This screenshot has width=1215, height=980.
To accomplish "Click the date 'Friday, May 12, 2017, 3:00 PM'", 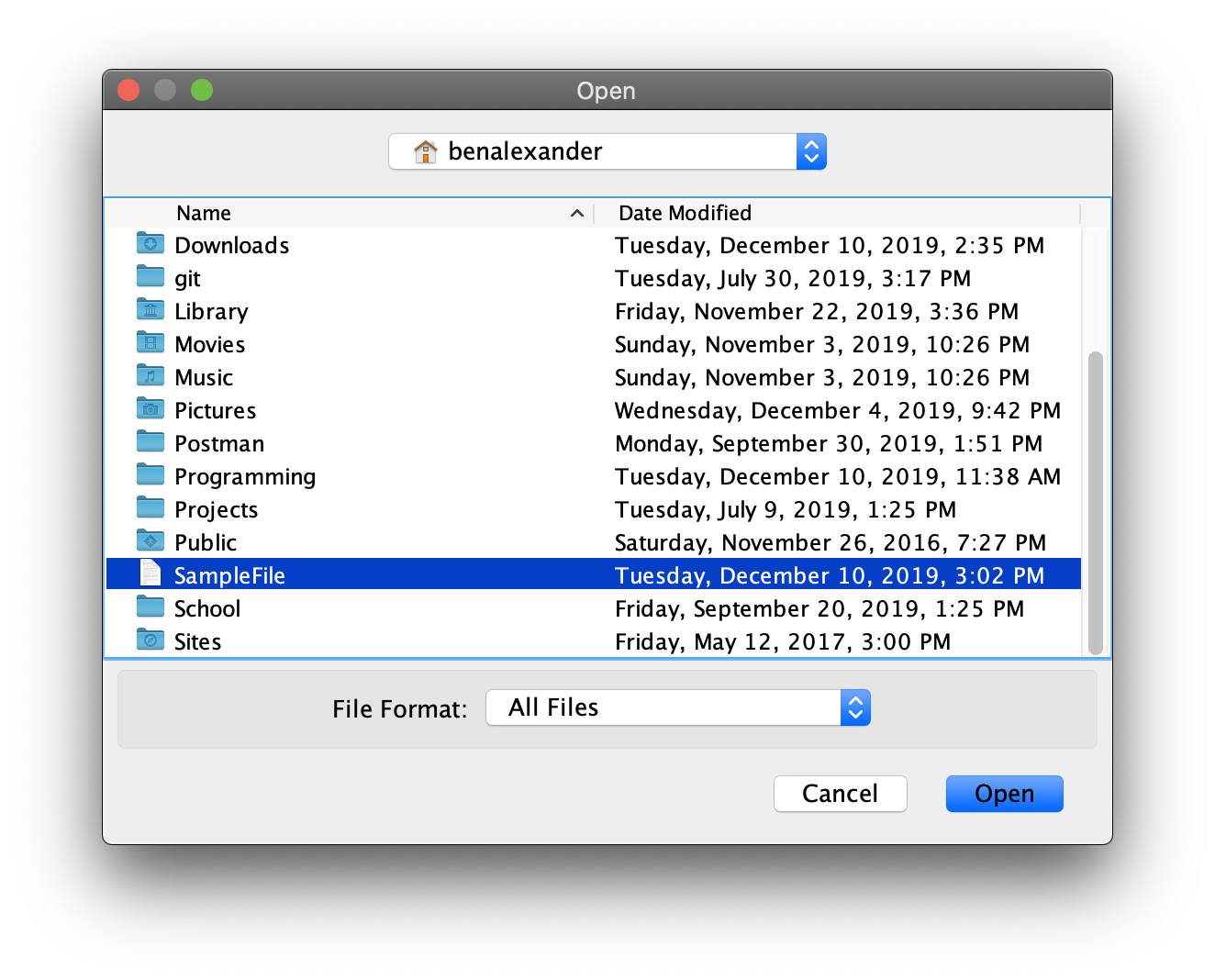I will pos(783,642).
